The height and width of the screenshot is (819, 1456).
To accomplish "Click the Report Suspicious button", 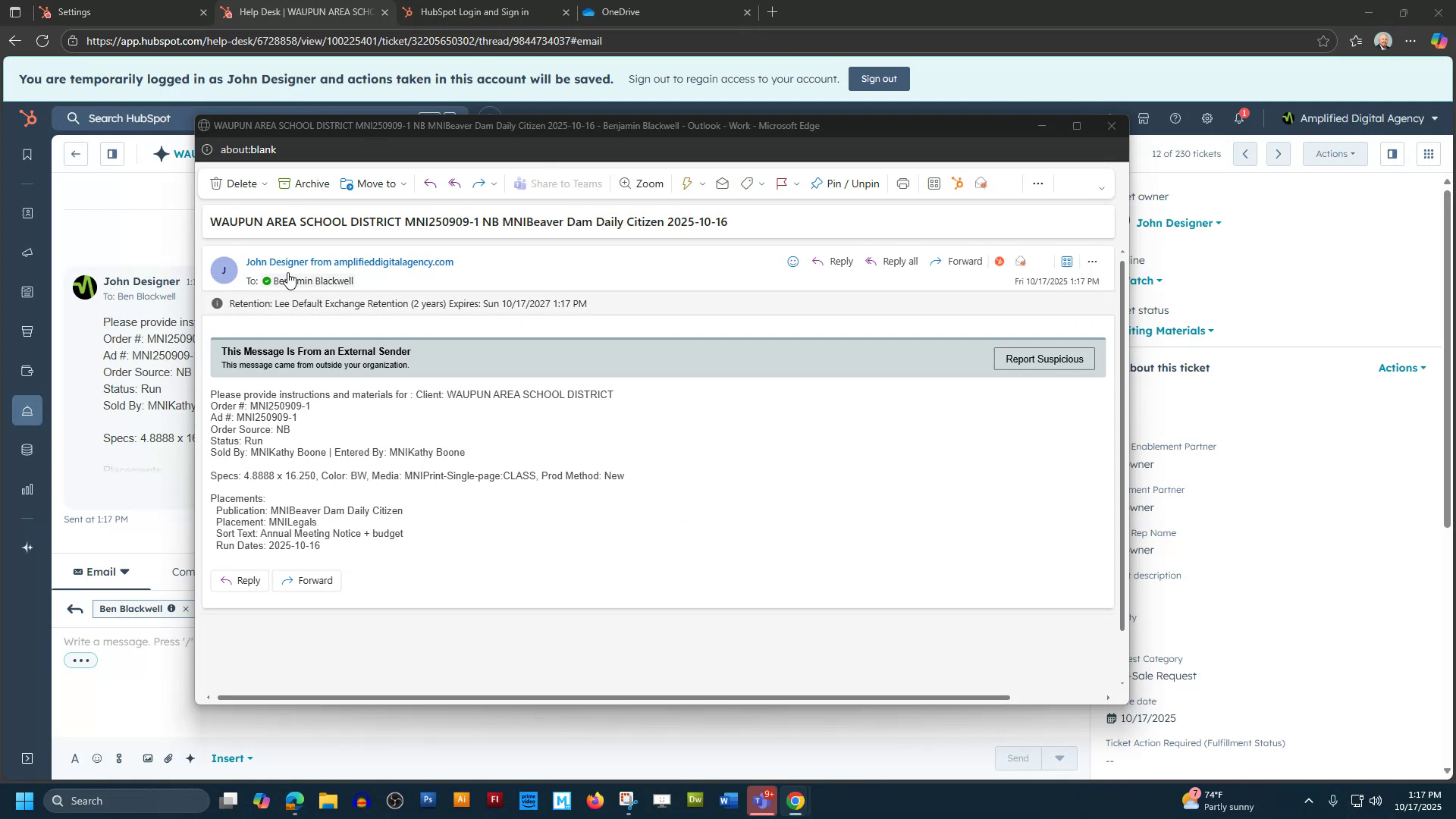I will point(1044,358).
